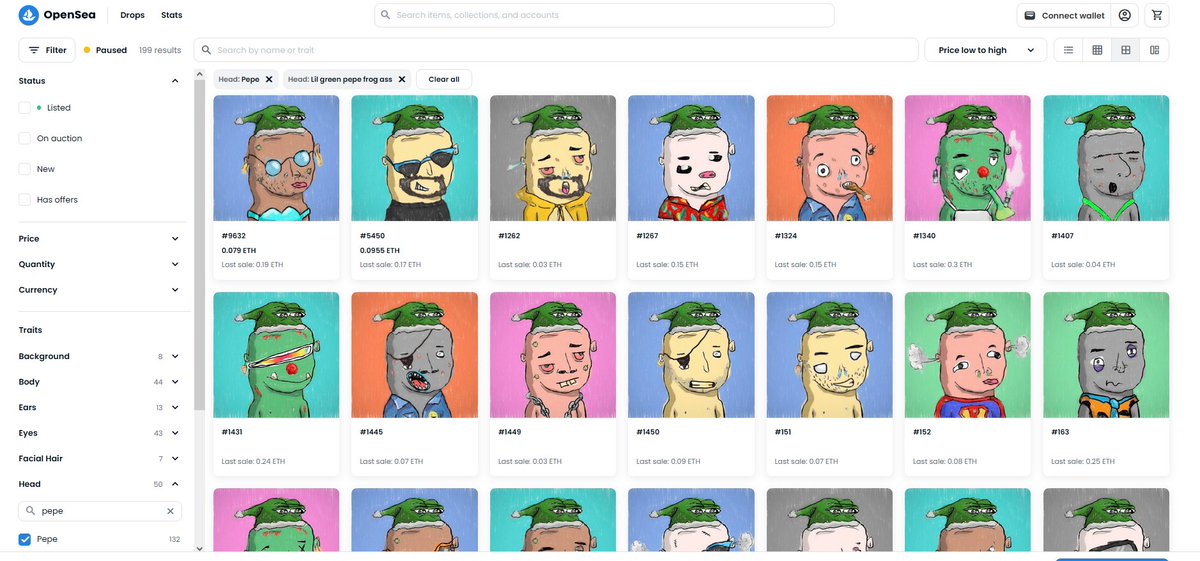This screenshot has width=1200, height=561.
Task: Tick the New status checkbox
Action: click(x=24, y=169)
